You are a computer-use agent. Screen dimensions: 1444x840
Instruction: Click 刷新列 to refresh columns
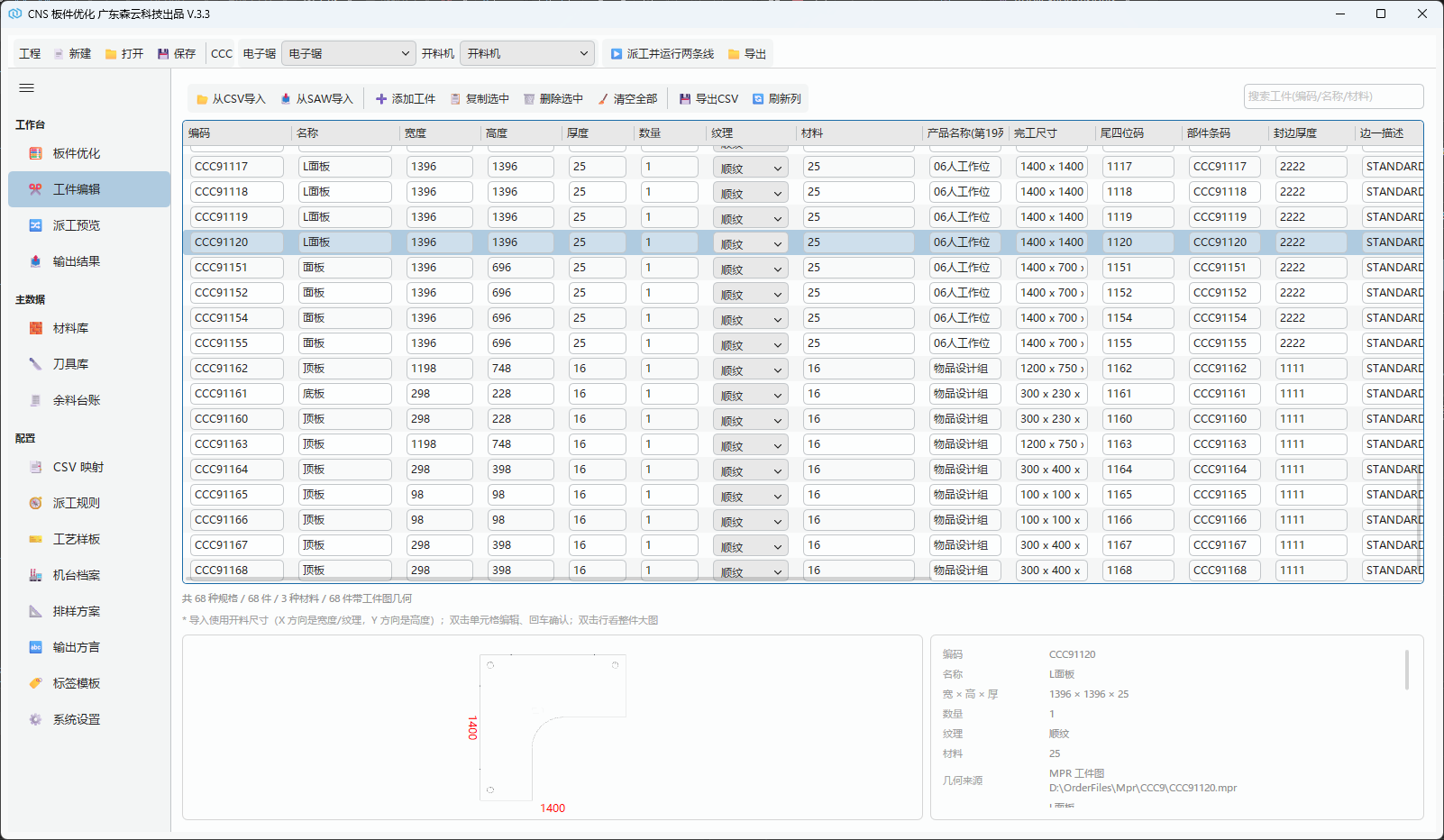click(x=777, y=99)
